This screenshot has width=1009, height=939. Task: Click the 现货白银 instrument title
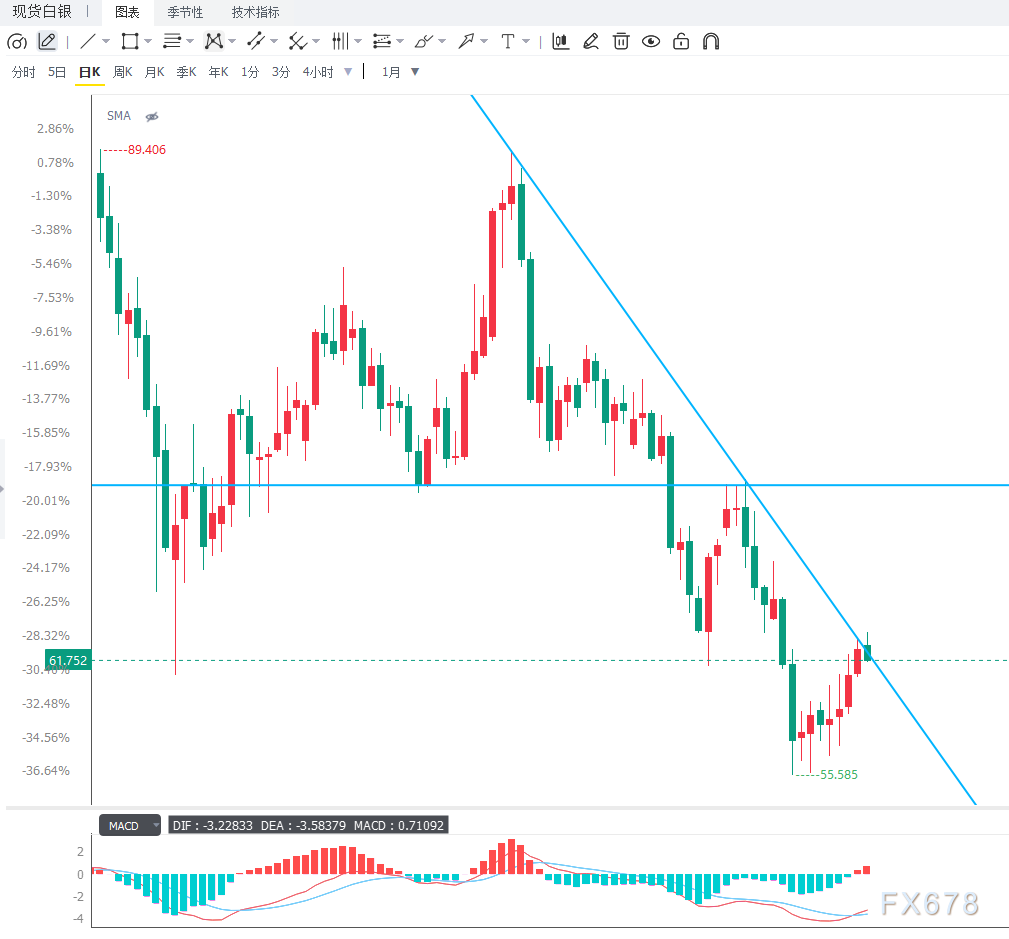click(x=42, y=12)
